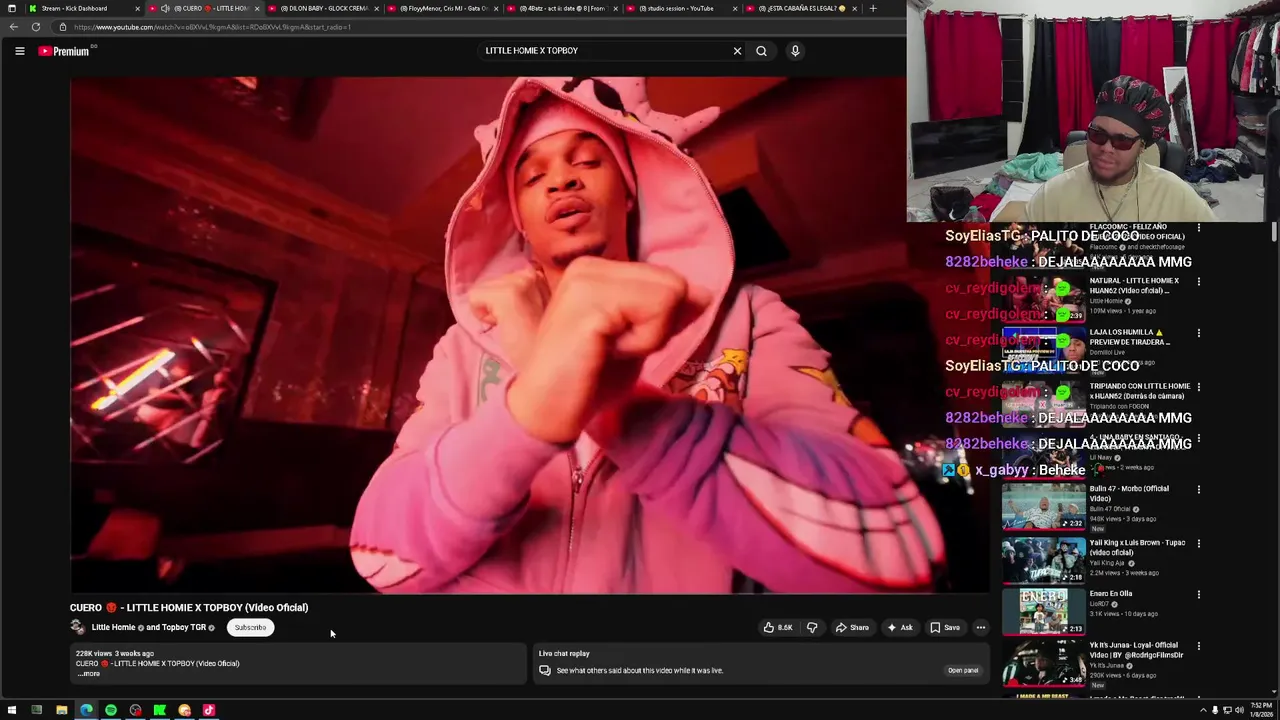The height and width of the screenshot is (720, 1280).
Task: Run search with the magnifier icon
Action: point(761,51)
